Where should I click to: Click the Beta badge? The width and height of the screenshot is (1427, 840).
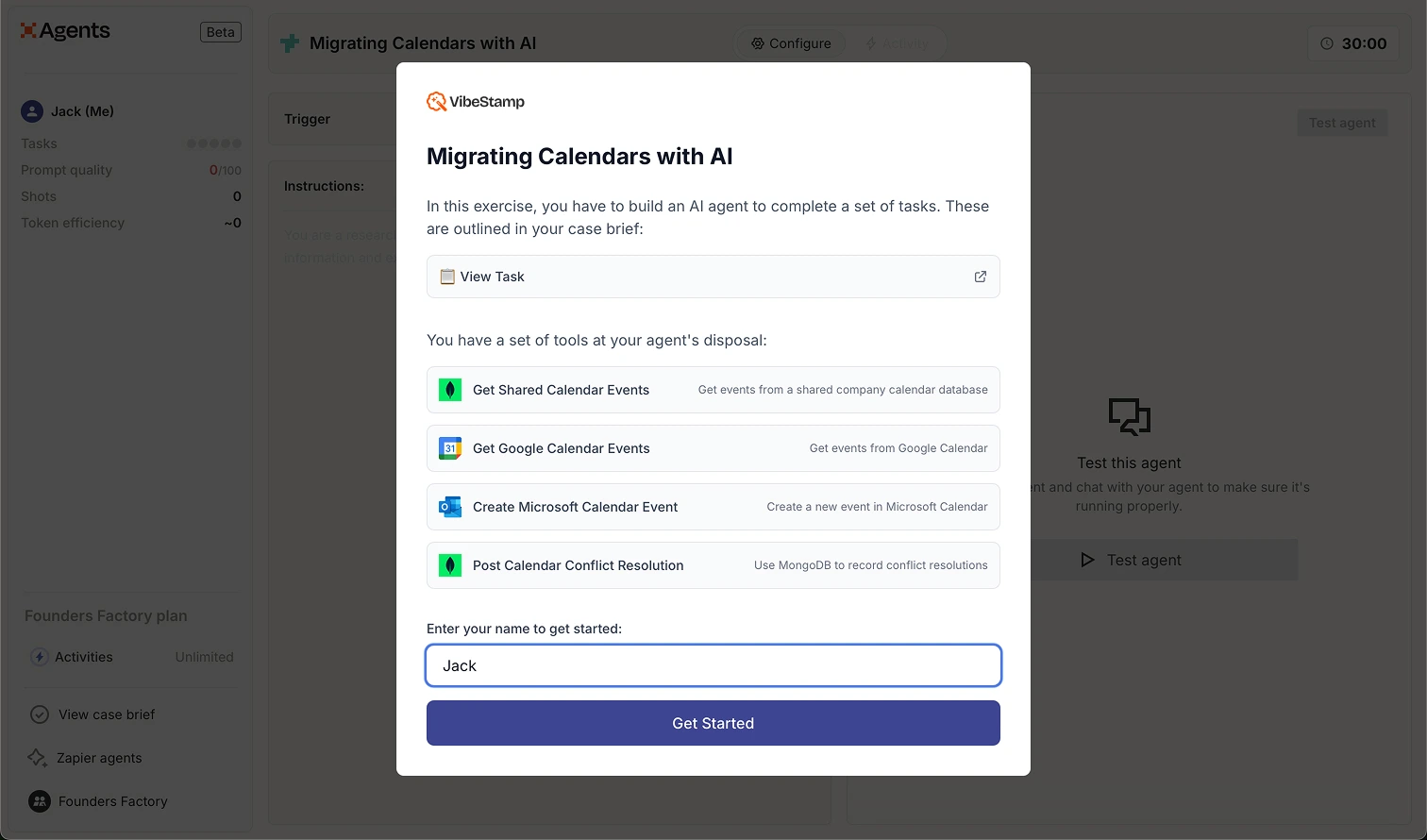point(220,32)
